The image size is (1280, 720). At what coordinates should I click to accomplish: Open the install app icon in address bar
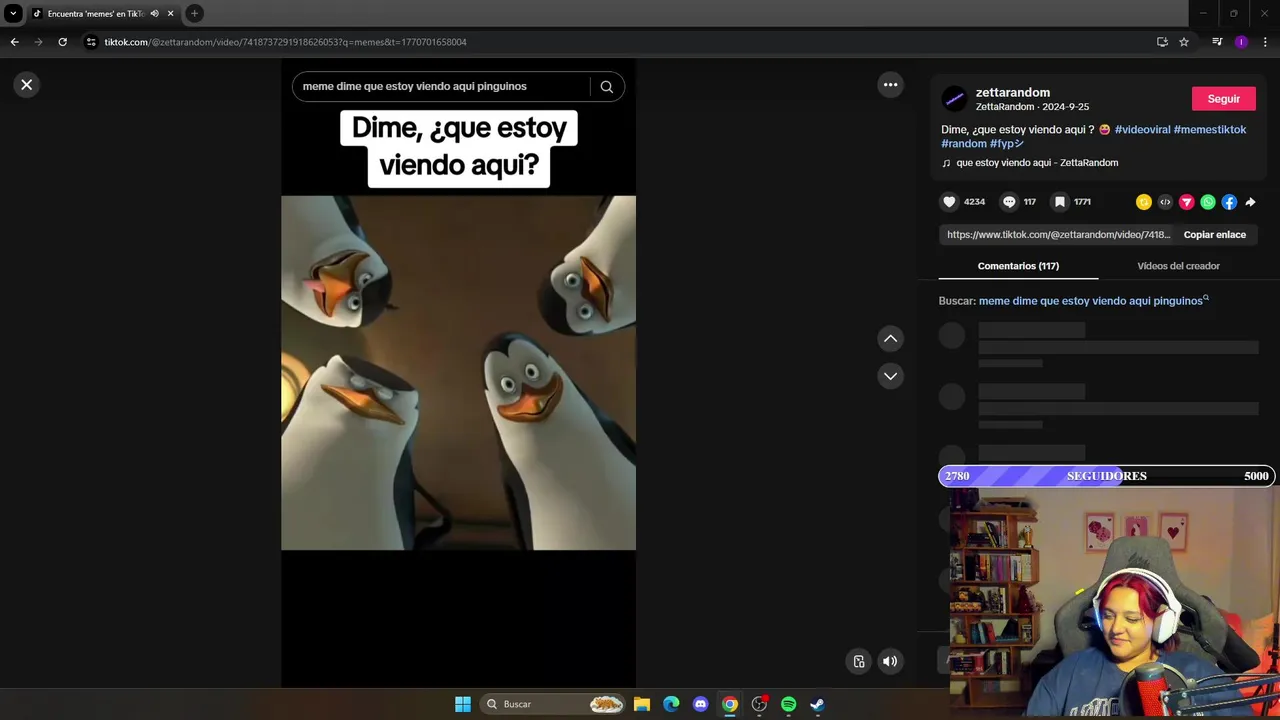[x=1162, y=42]
